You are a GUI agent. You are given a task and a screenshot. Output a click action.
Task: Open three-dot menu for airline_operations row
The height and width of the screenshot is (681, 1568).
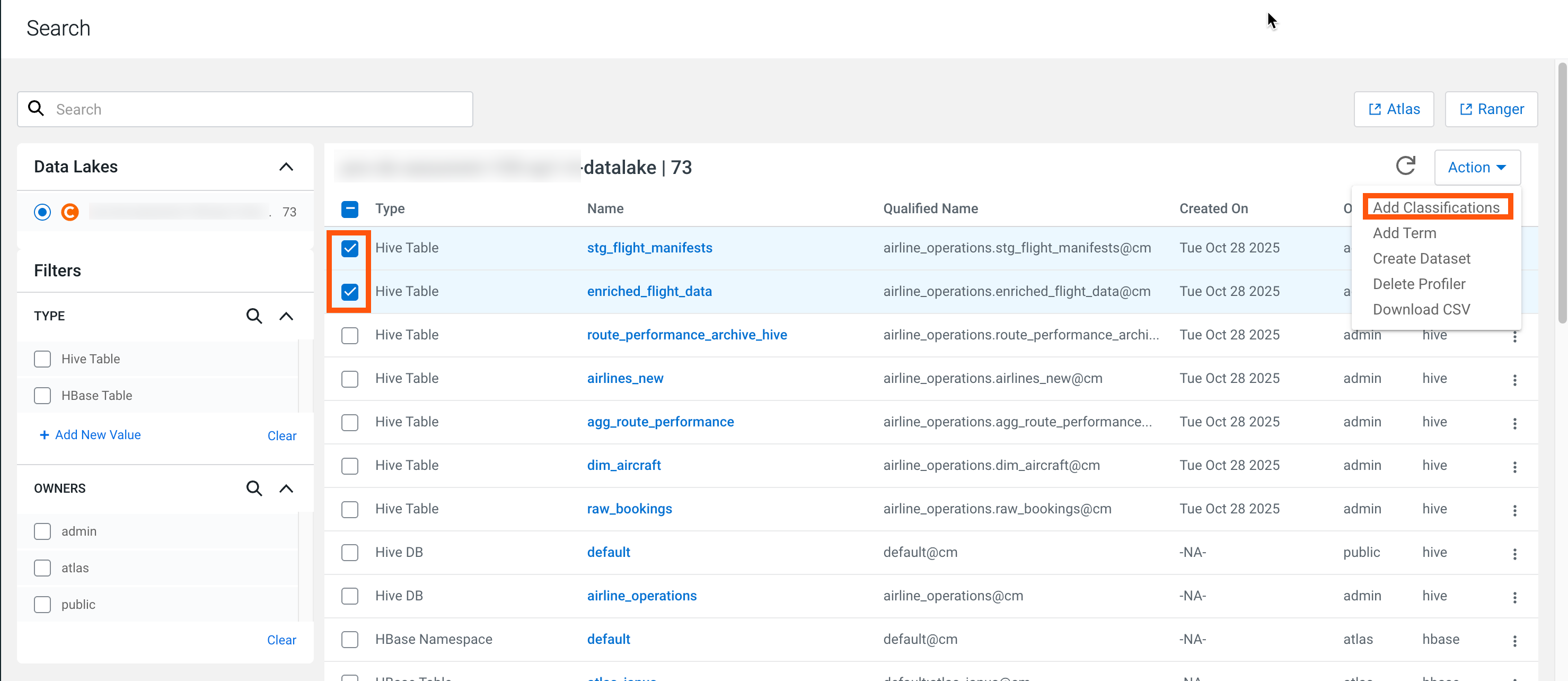click(x=1514, y=597)
